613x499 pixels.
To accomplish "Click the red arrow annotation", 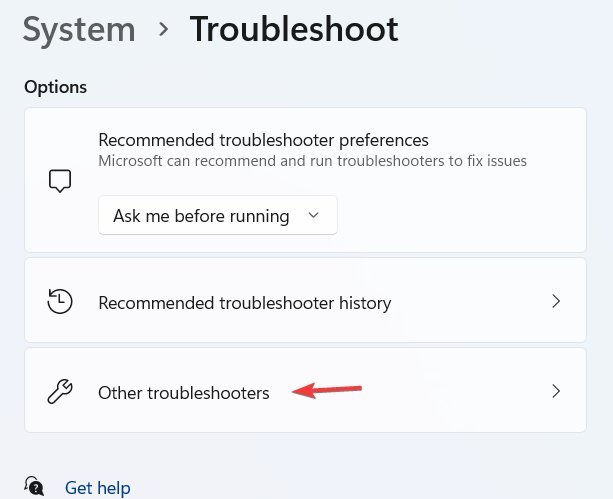I will pyautogui.click(x=327, y=390).
